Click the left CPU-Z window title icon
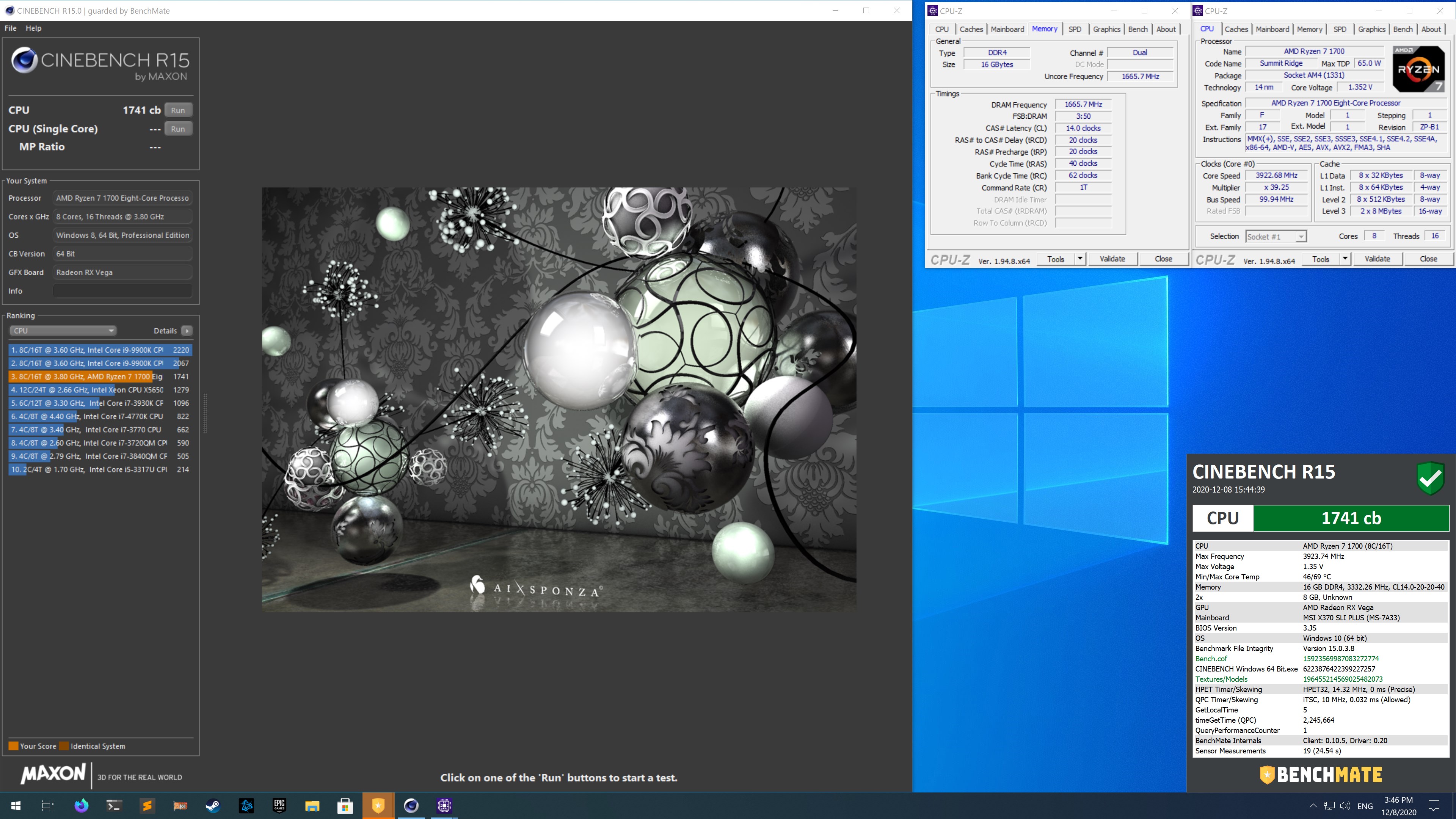The height and width of the screenshot is (819, 1456). click(x=933, y=11)
